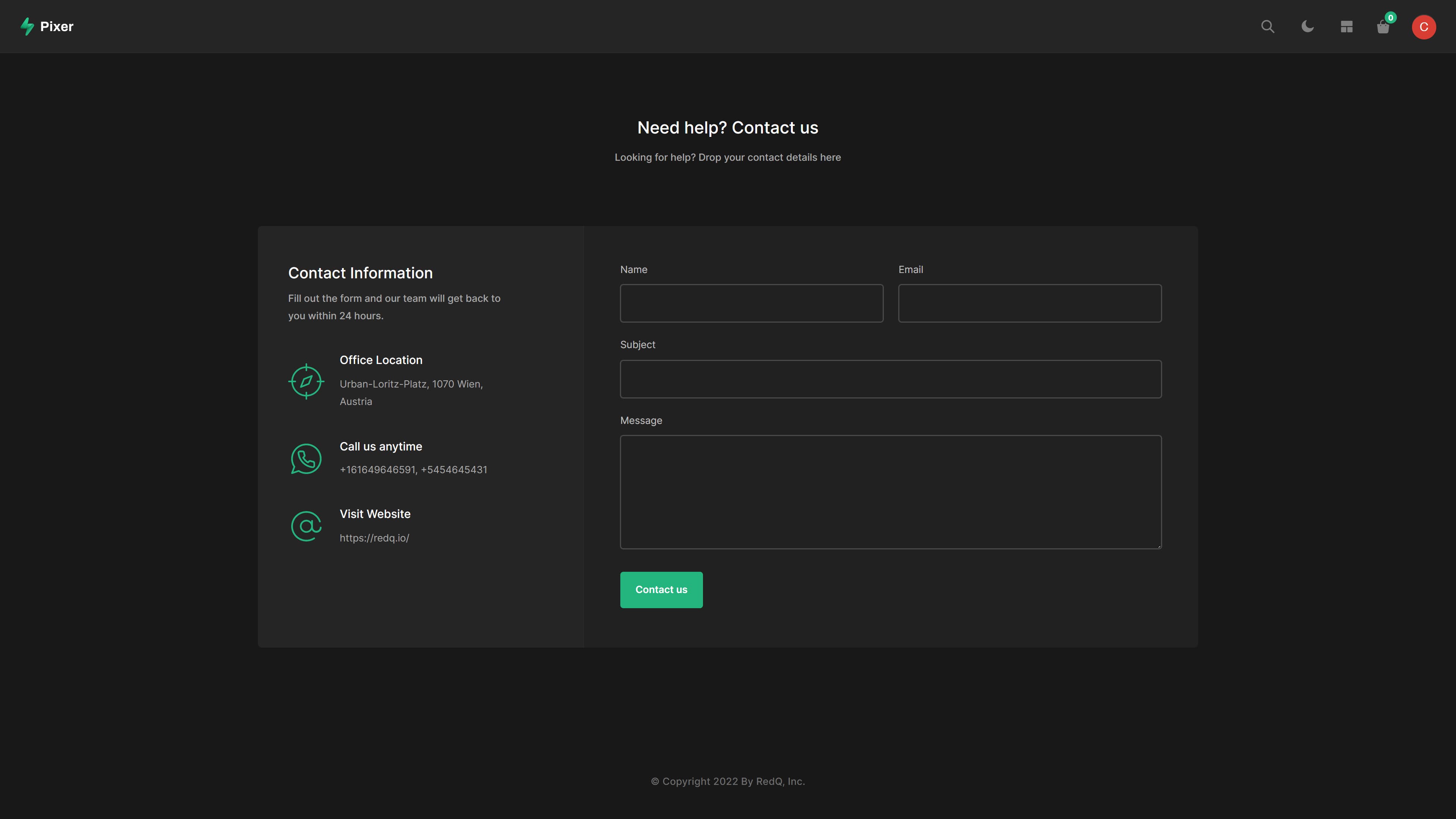Click the compass icon beside Office Location
The image size is (1456, 819).
(x=306, y=381)
